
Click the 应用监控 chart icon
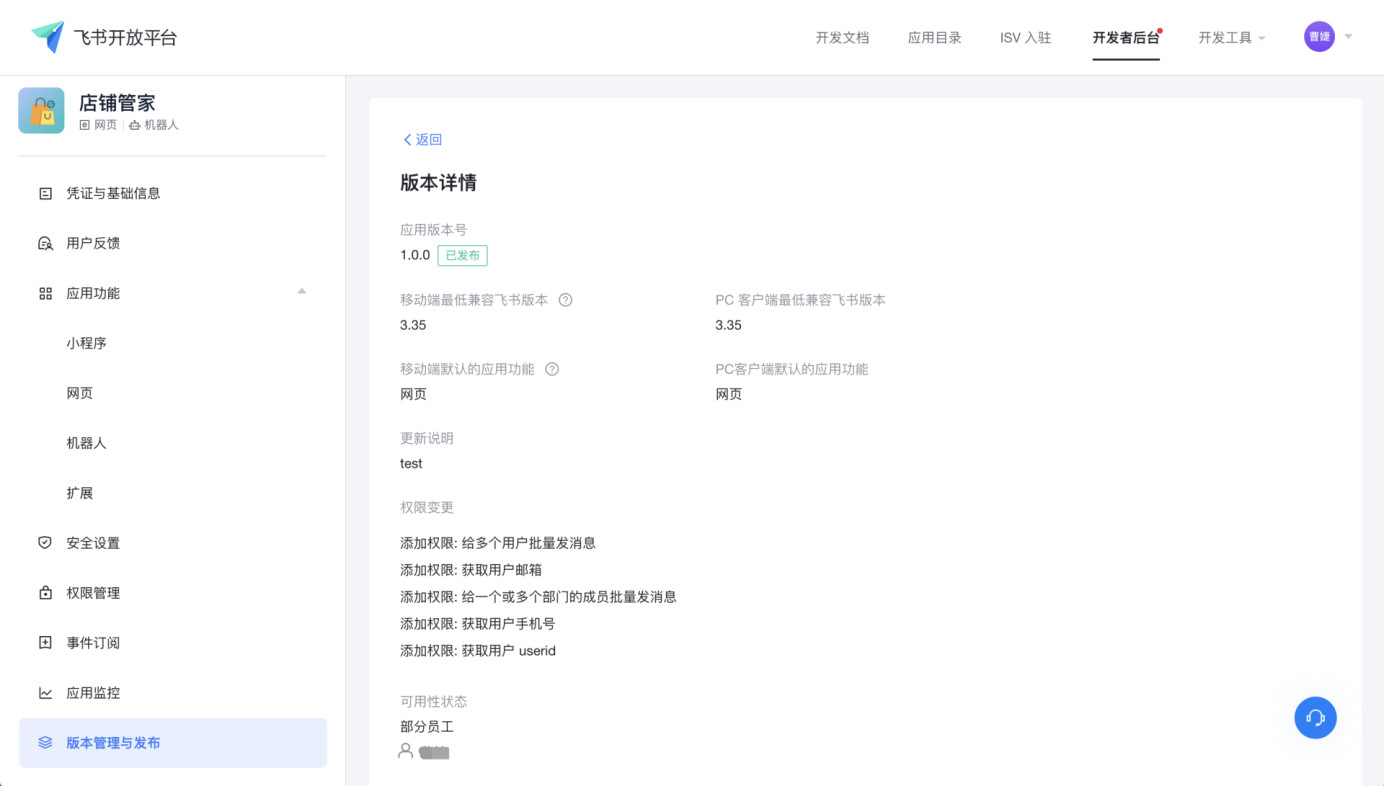(45, 693)
